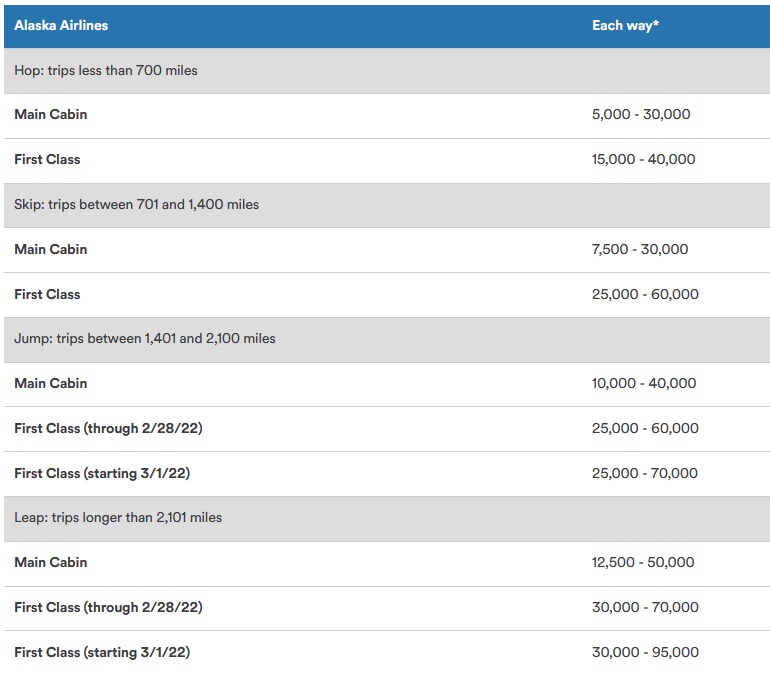The height and width of the screenshot is (675, 770).
Task: Click the Main Cabin label under Hop
Action: tap(51, 115)
